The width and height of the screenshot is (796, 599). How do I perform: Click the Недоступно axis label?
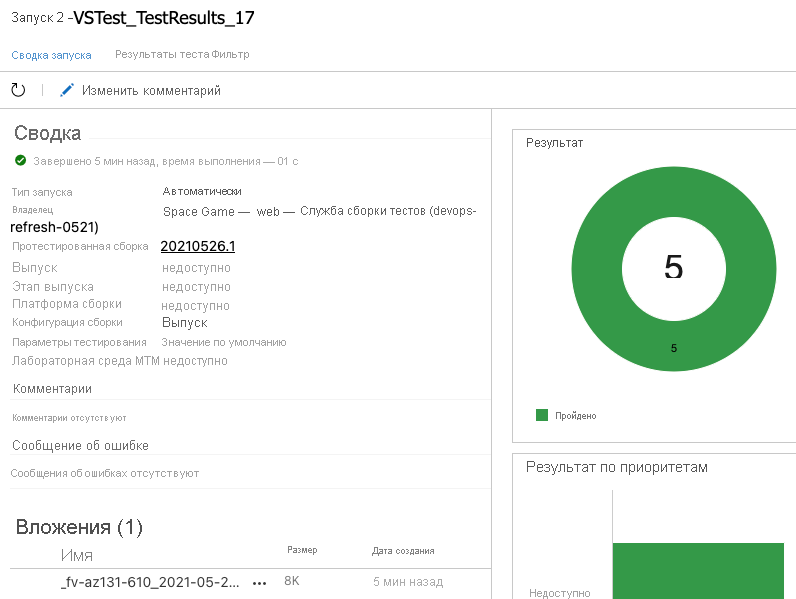pos(560,593)
